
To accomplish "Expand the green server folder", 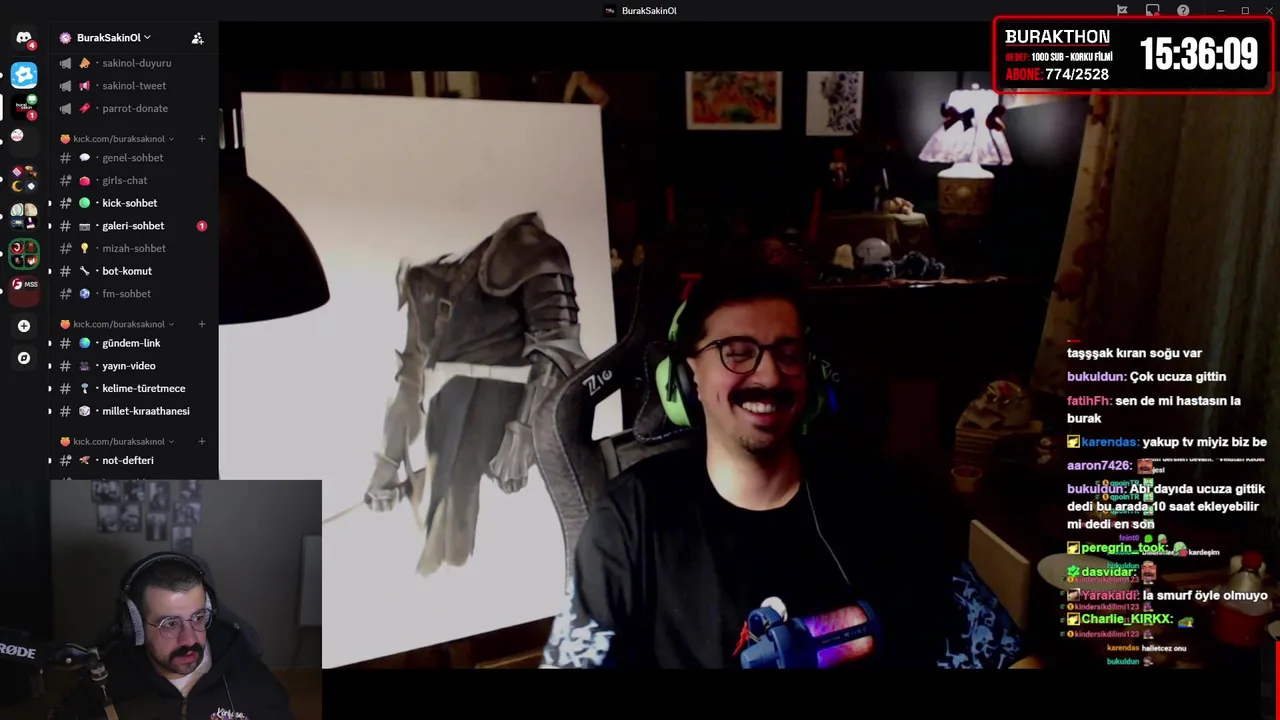I will [x=24, y=254].
